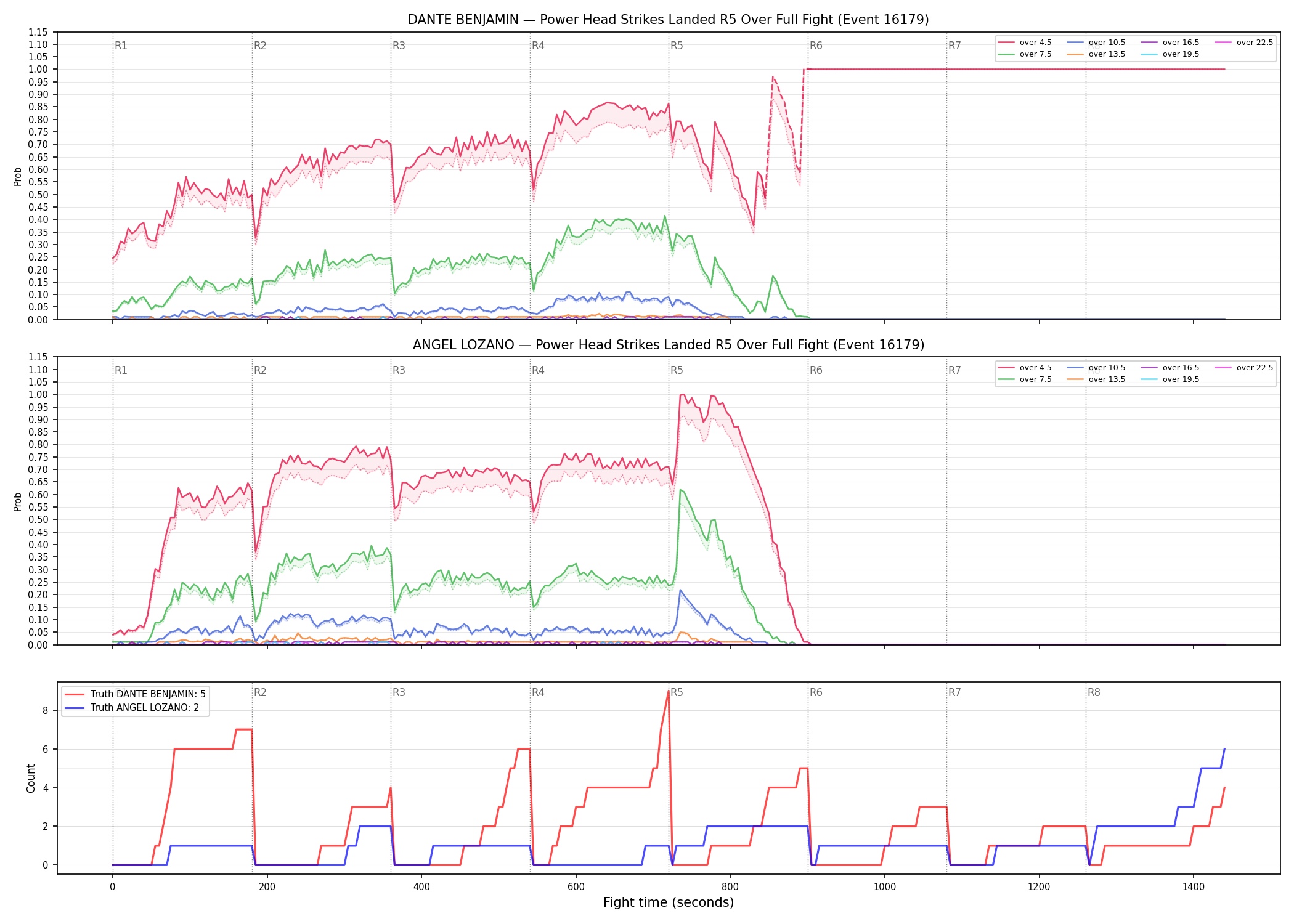Click the 8 tick label on the Count axis

[x=45, y=710]
